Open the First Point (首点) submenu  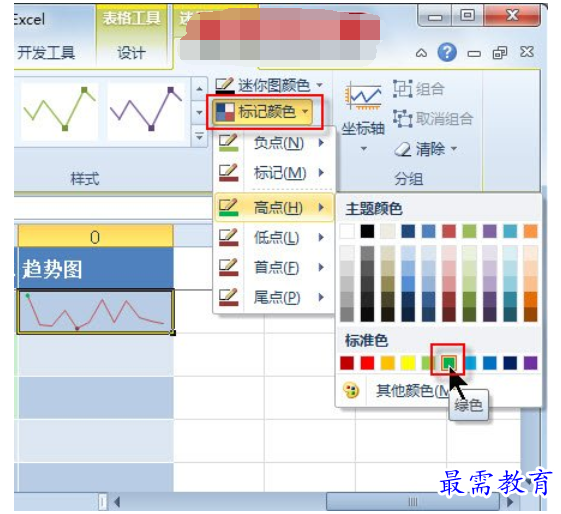click(274, 267)
